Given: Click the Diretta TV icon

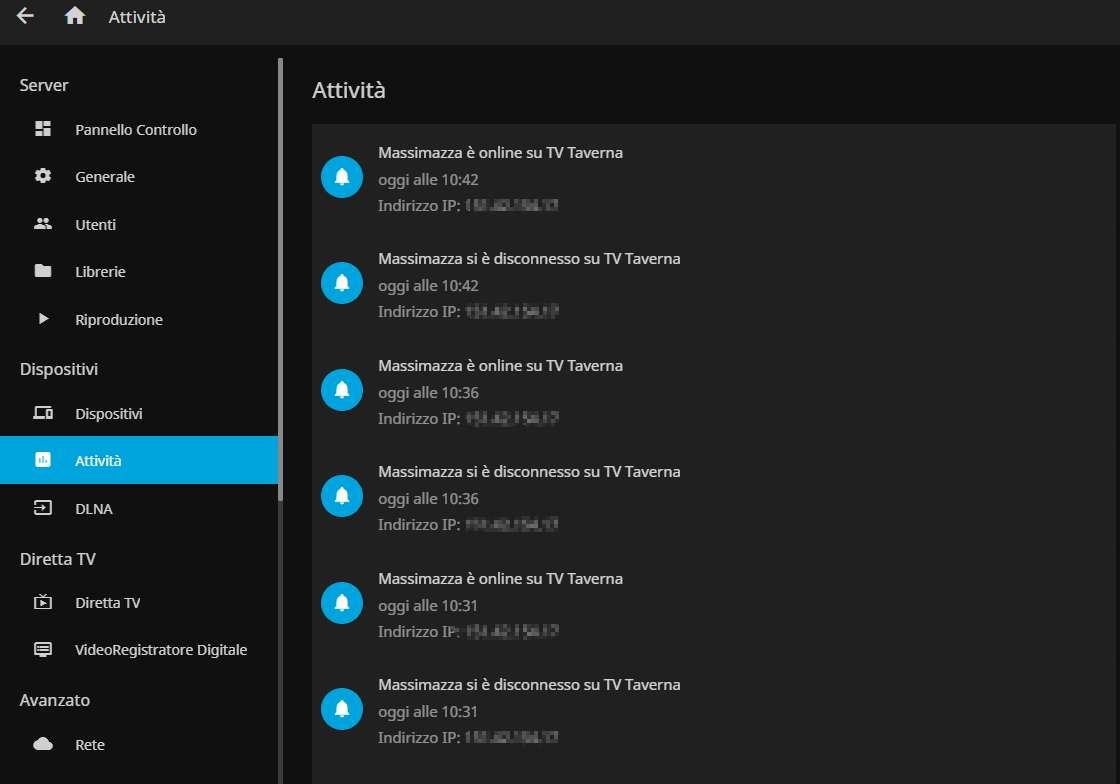Looking at the screenshot, I should (43, 602).
